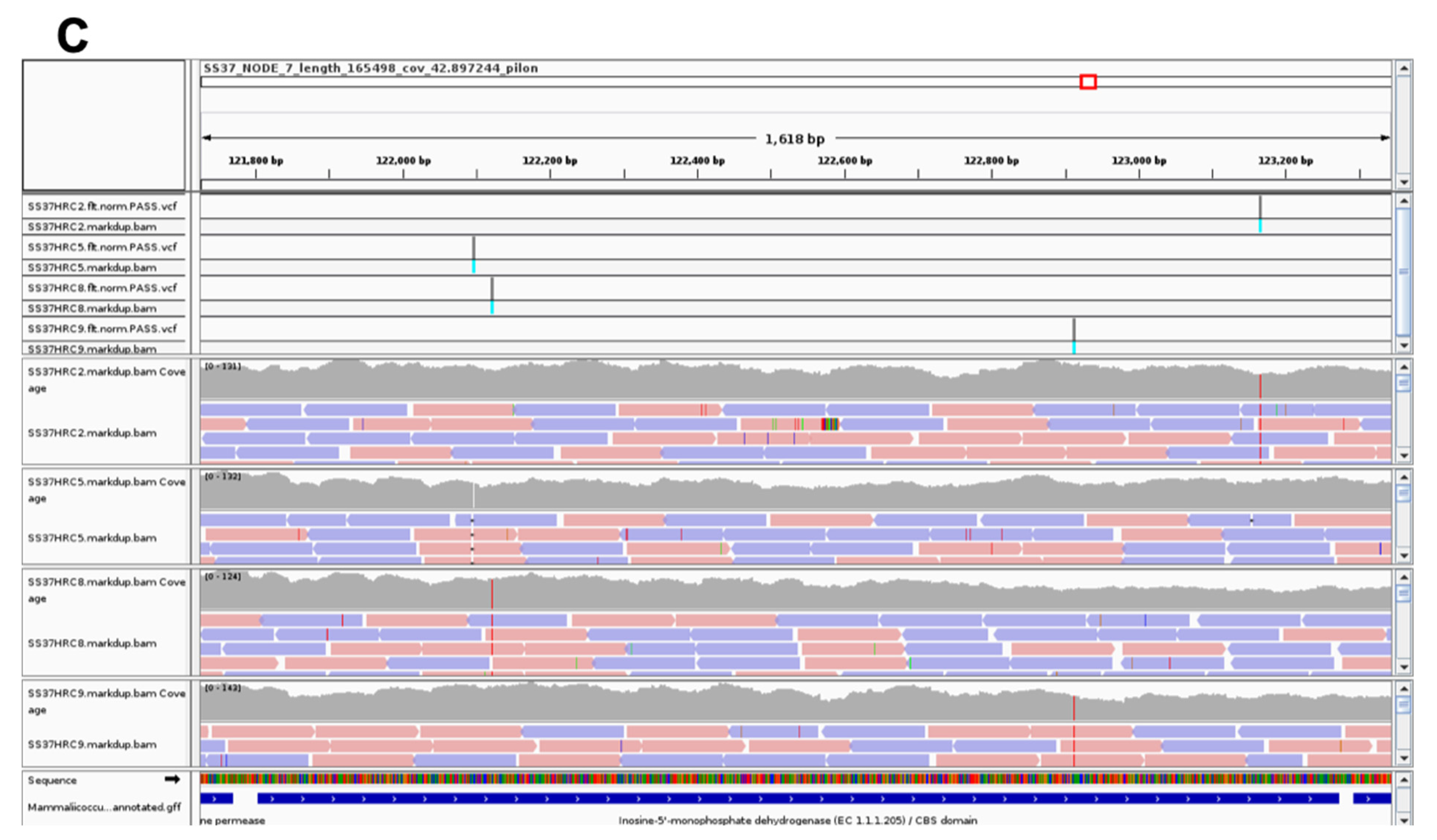Click the SS37HRC9 variant marker in the VCF track
Viewport: 1437px width, 840px height.
tap(1074, 330)
